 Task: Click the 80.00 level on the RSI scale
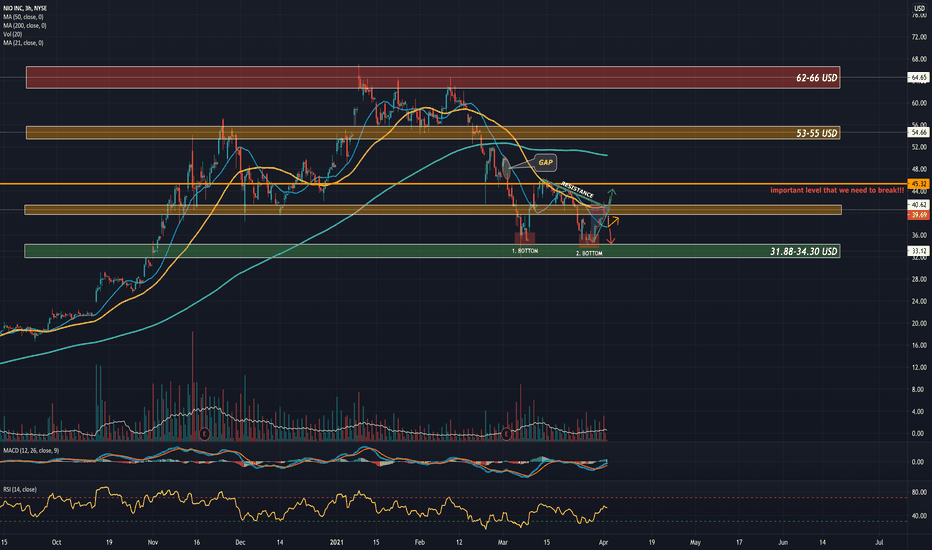click(918, 492)
